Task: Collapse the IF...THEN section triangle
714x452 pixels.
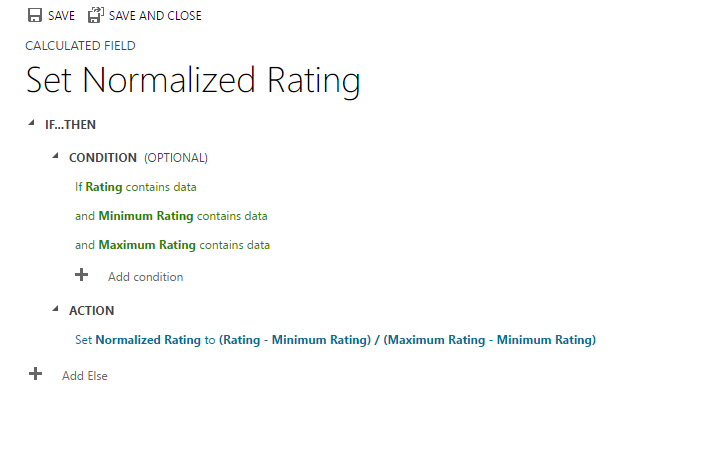Action: click(x=33, y=123)
